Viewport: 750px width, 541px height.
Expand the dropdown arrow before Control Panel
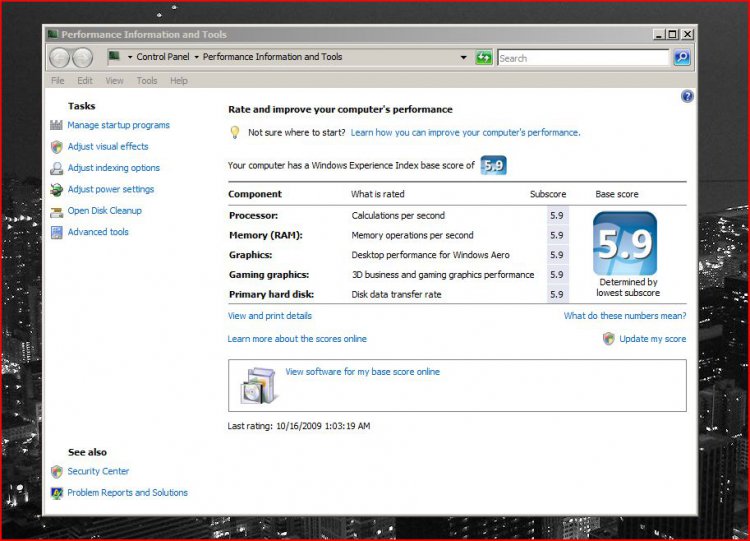(130, 57)
